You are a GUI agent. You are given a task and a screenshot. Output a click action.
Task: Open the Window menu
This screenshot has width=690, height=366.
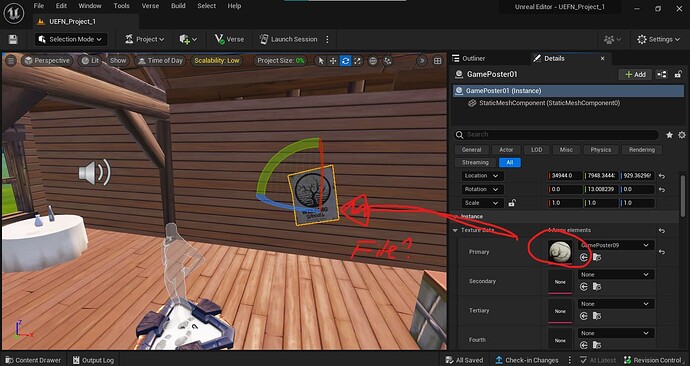point(89,6)
